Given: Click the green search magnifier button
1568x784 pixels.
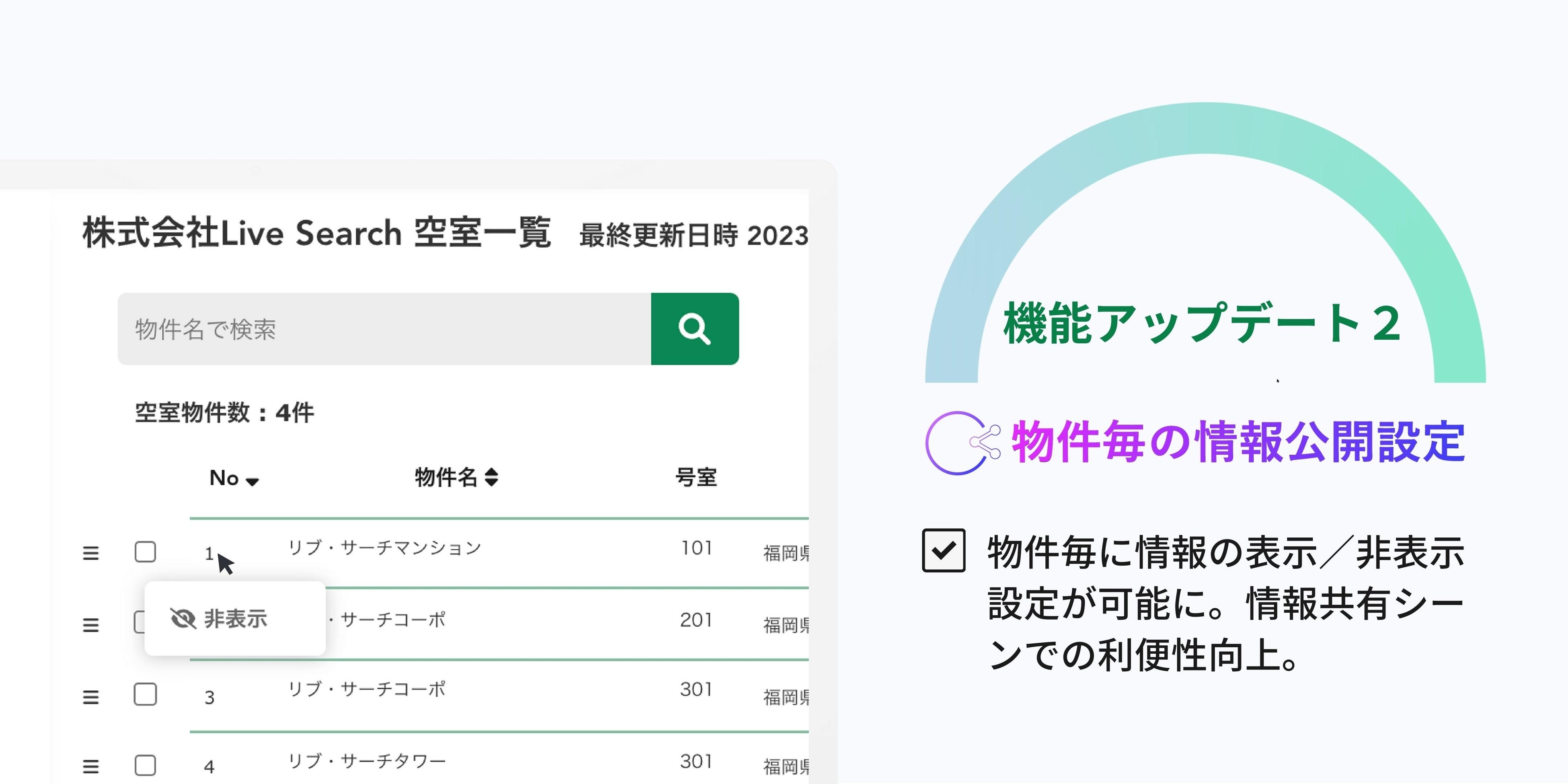Looking at the screenshot, I should [x=694, y=329].
